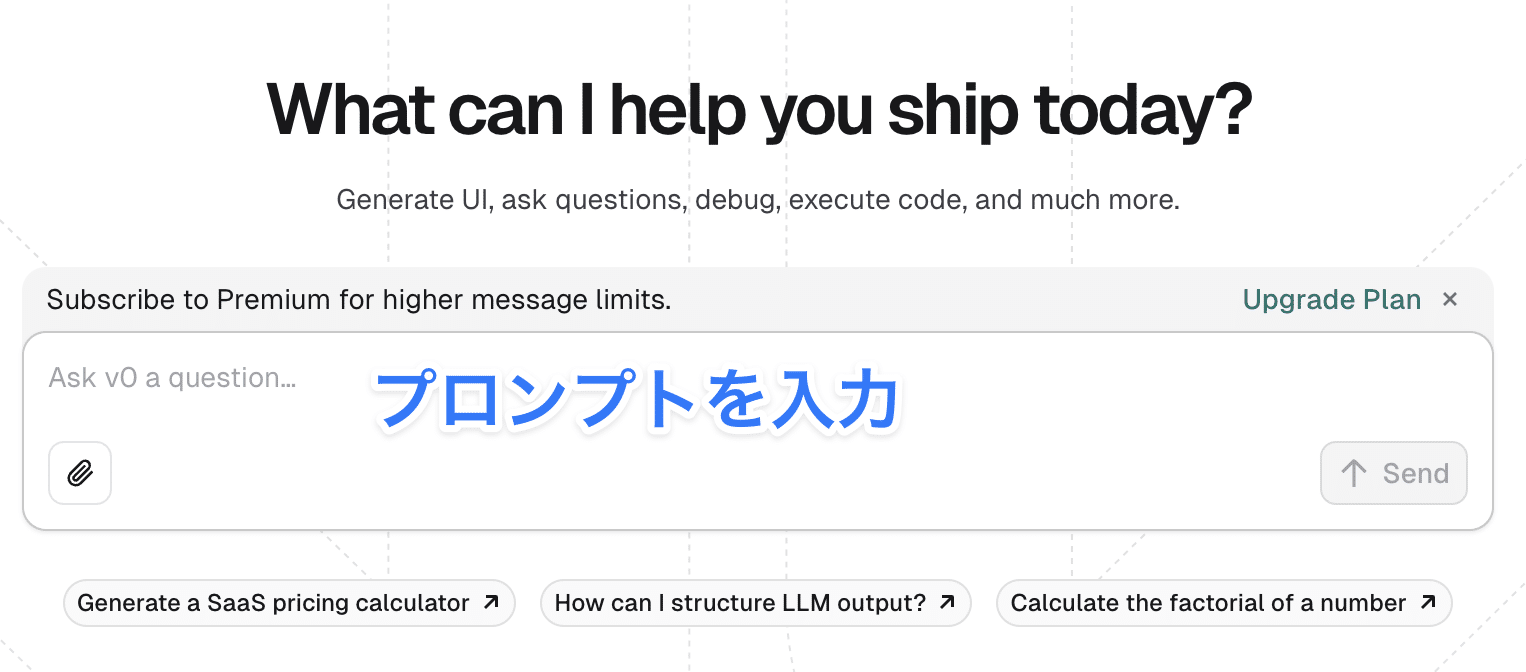Select "Generate a SaaS pricing calculator" suggestion
This screenshot has height=672, width=1526.
click(x=273, y=603)
